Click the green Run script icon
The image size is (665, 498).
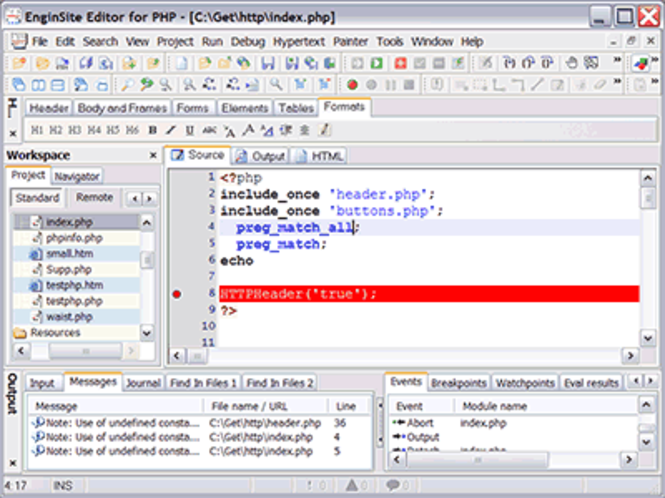376,63
